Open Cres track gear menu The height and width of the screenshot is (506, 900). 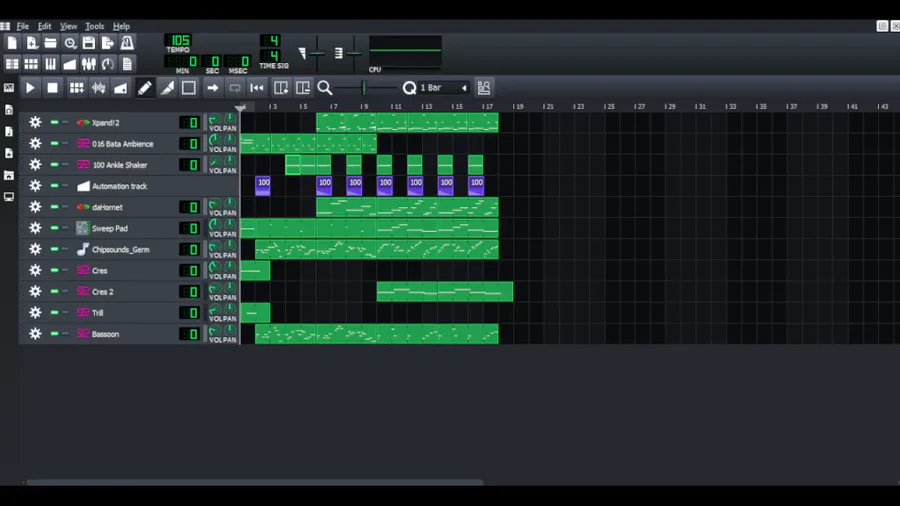tap(35, 270)
